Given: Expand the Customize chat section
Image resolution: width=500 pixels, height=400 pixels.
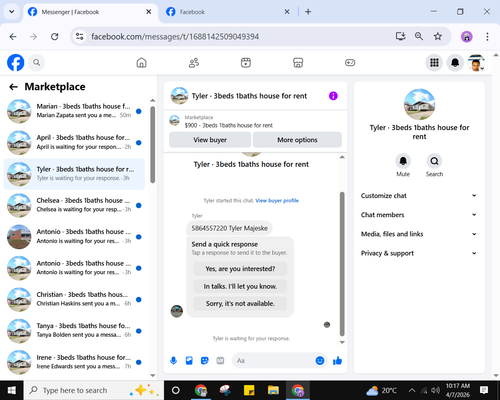Looking at the screenshot, I should [419, 196].
